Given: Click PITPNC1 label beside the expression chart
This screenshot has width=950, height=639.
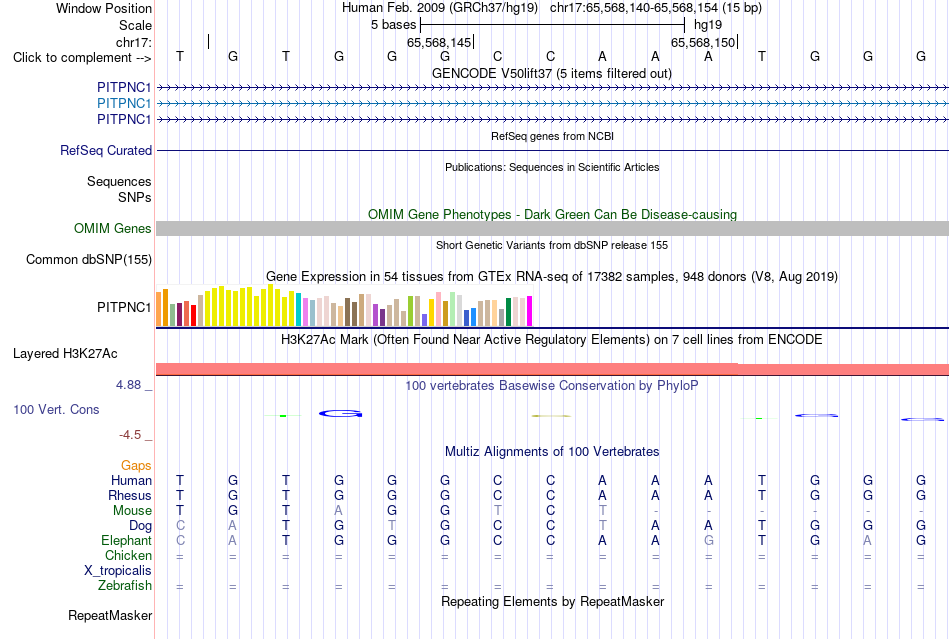Looking at the screenshot, I should point(124,307).
